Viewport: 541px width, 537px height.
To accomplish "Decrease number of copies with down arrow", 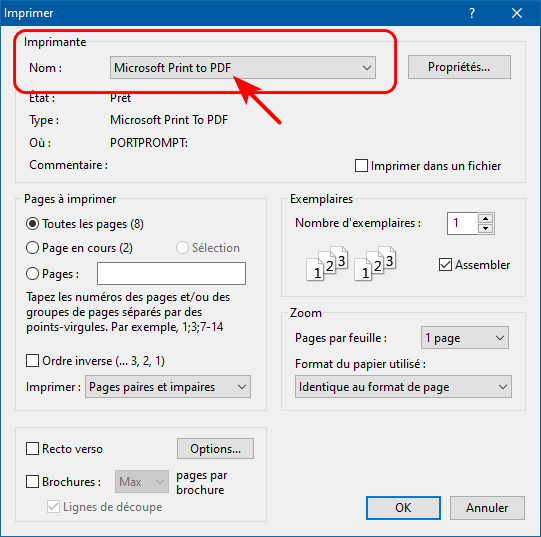I will [486, 228].
